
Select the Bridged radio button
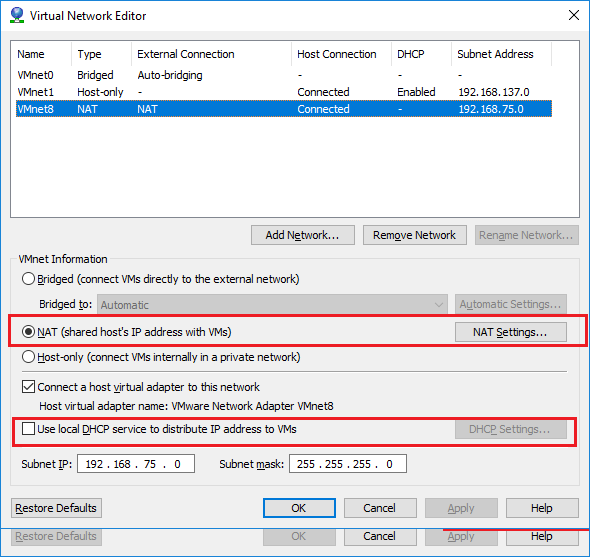pos(29,279)
